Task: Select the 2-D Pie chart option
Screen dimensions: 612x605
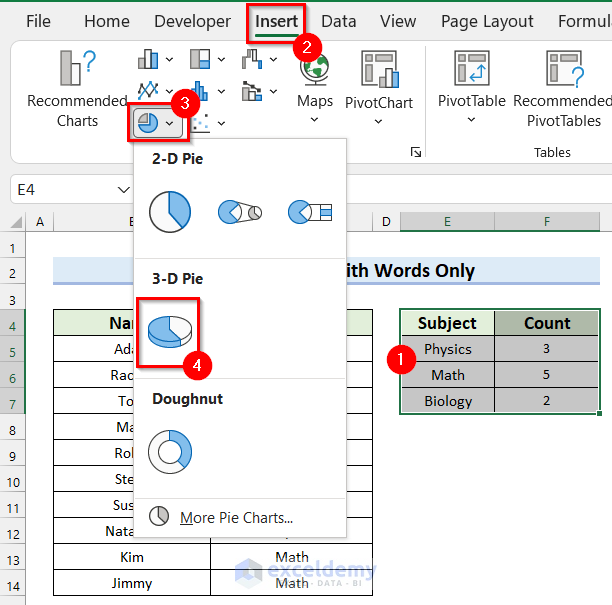Action: coord(169,211)
